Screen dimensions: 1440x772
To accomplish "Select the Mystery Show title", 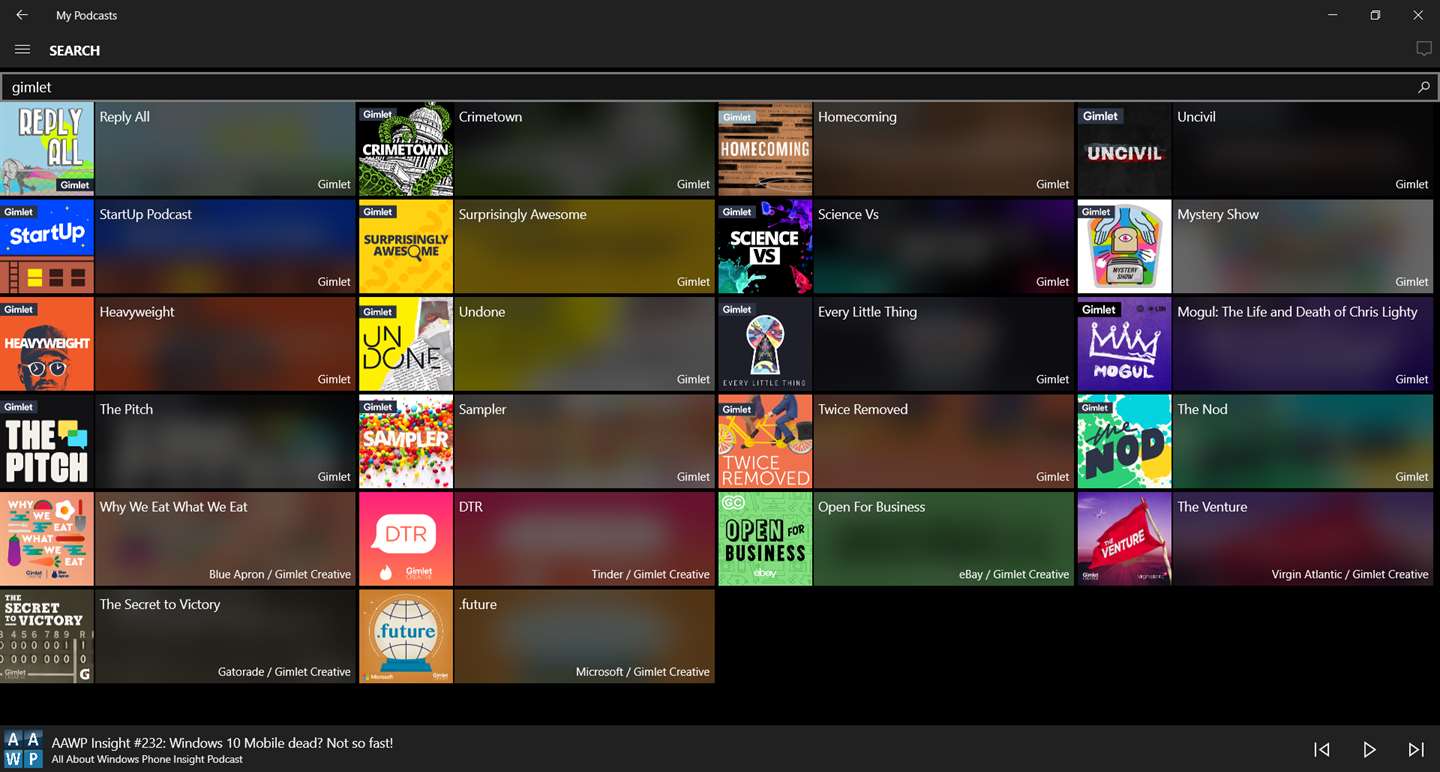I will tap(1218, 214).
